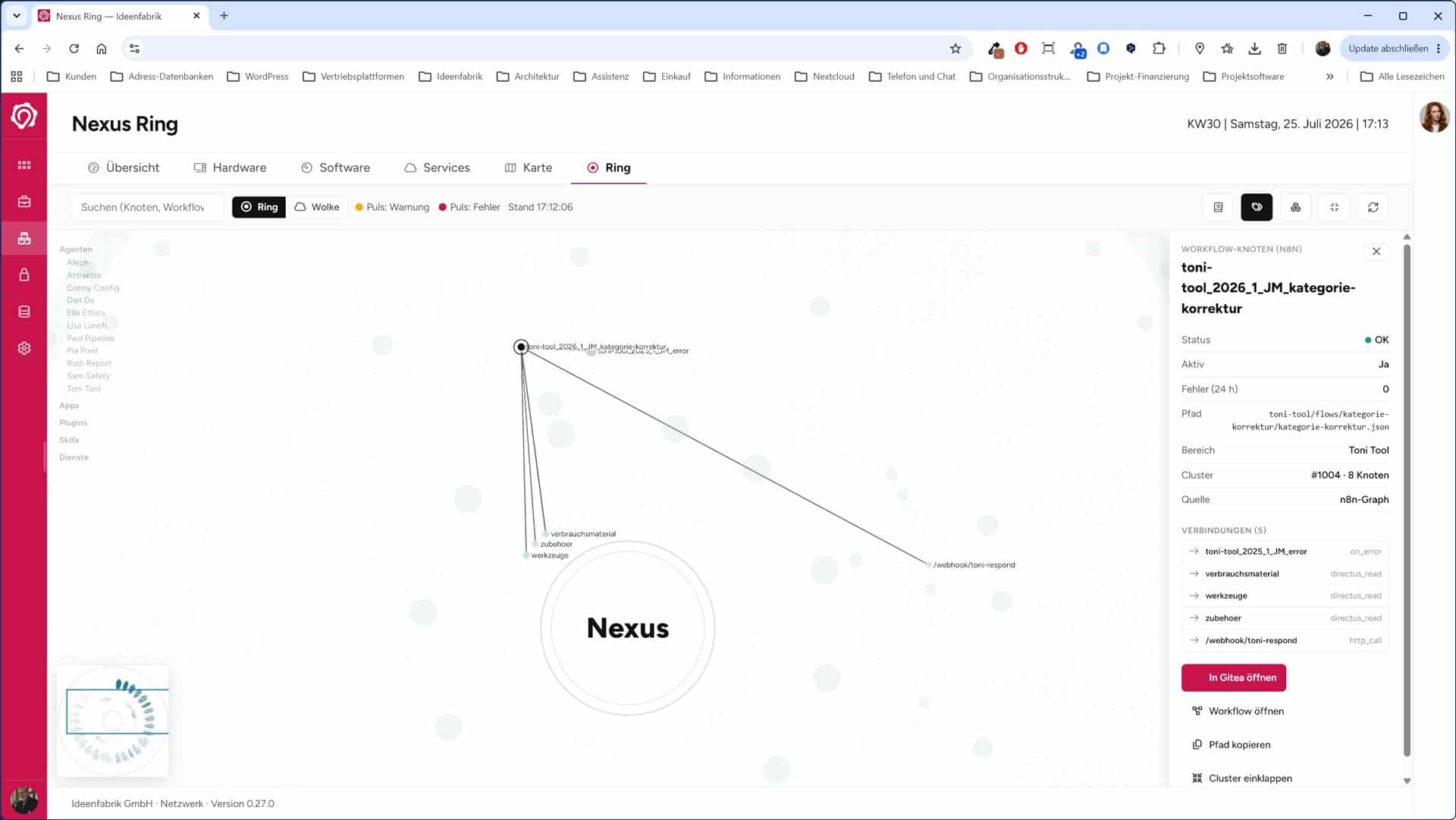Screen dimensions: 1456x820
Task: Expand the Plugins group in tree
Action: (x=73, y=423)
